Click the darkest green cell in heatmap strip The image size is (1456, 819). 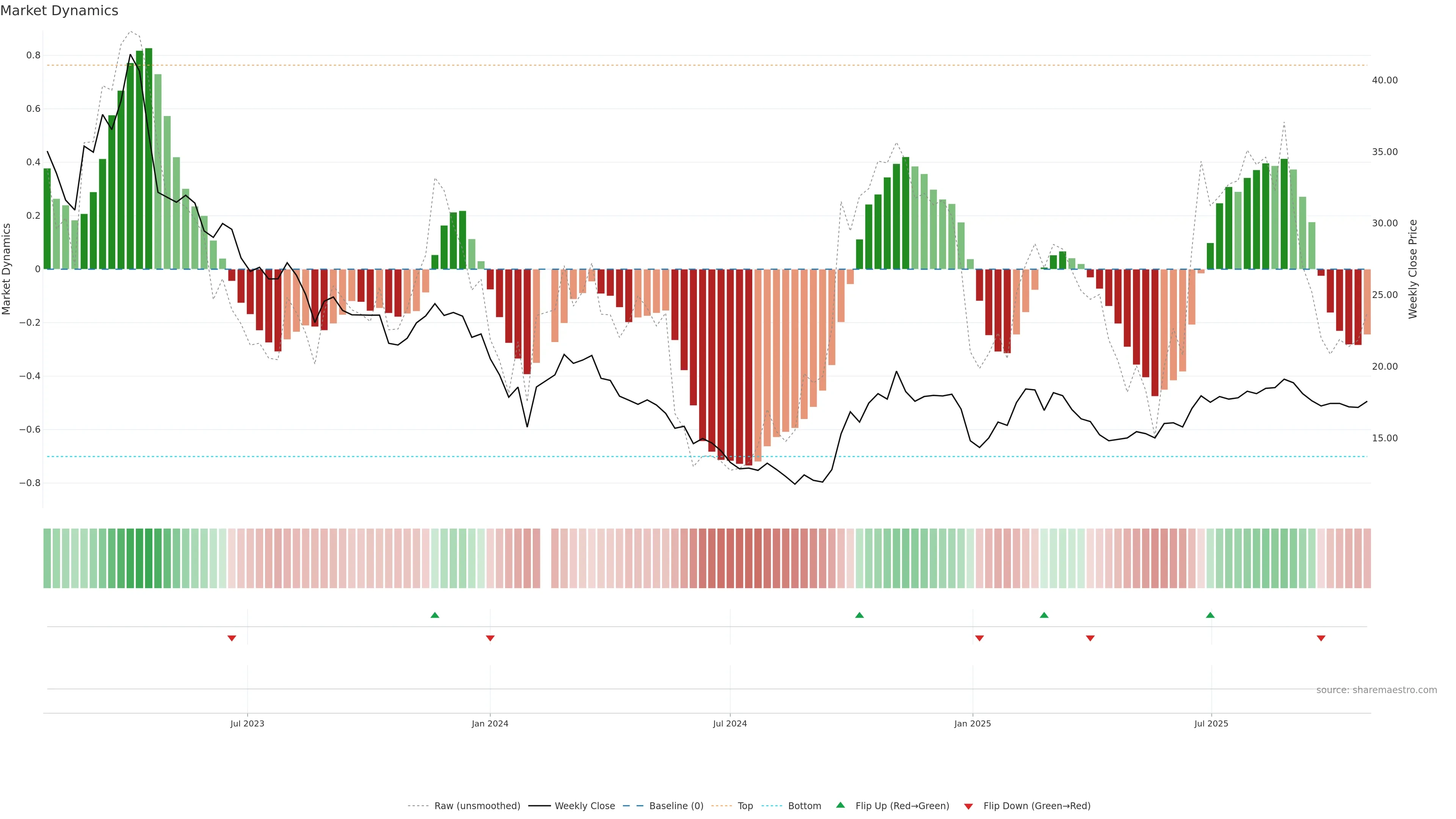click(149, 559)
